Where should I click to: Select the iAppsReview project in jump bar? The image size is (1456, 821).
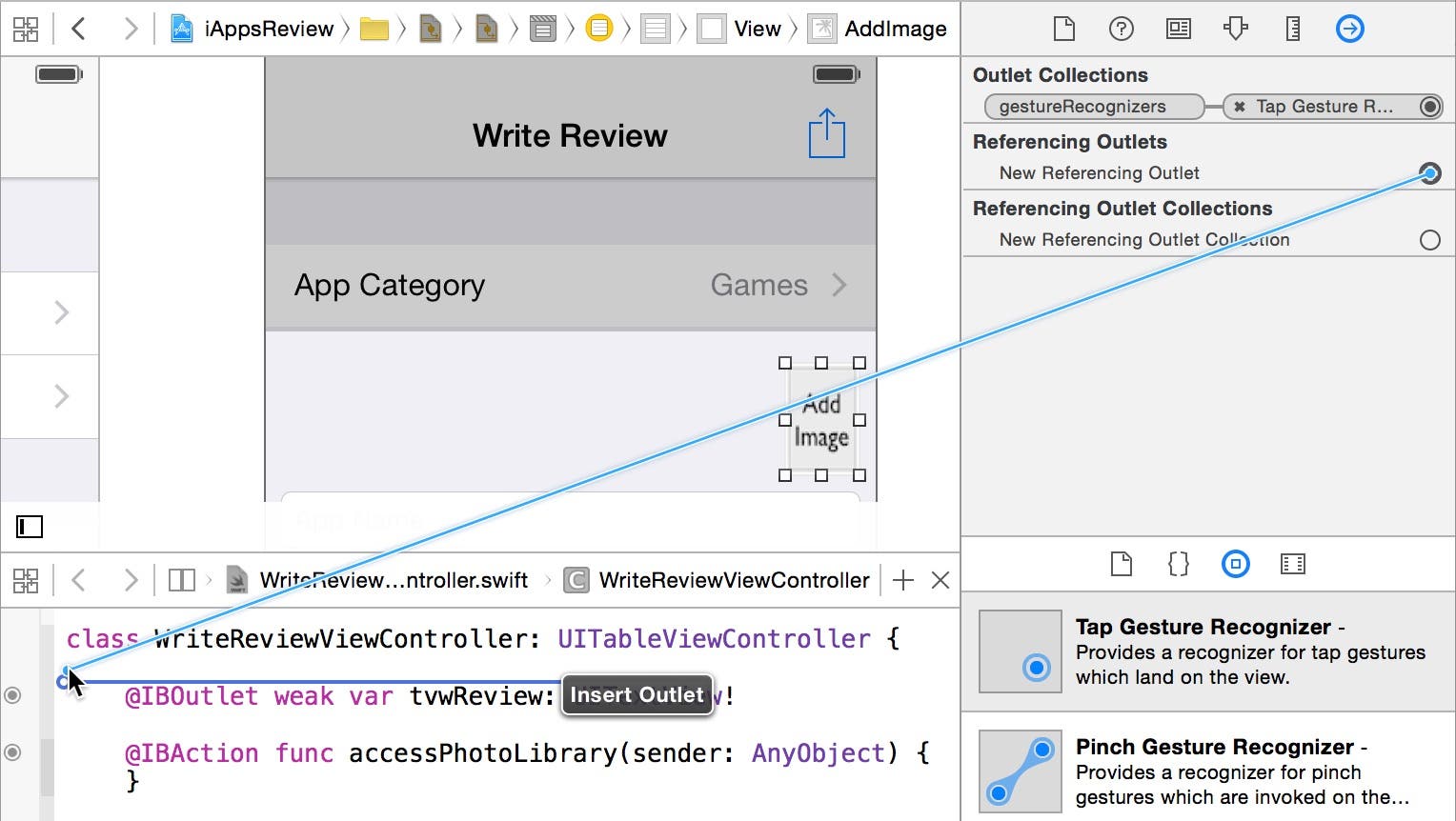(253, 29)
